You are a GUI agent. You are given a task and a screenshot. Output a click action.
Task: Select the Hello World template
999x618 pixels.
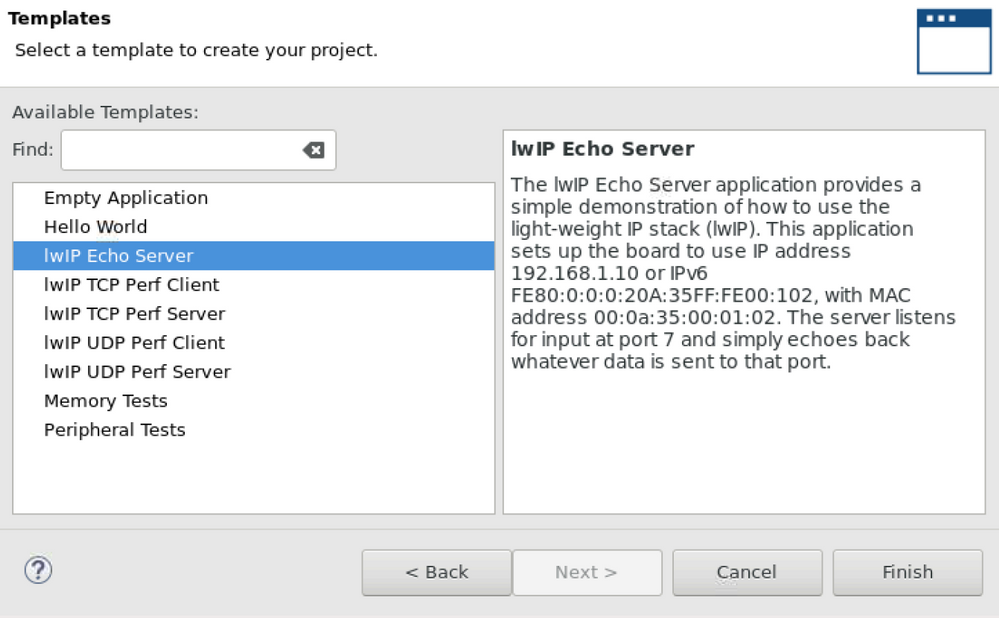(95, 227)
